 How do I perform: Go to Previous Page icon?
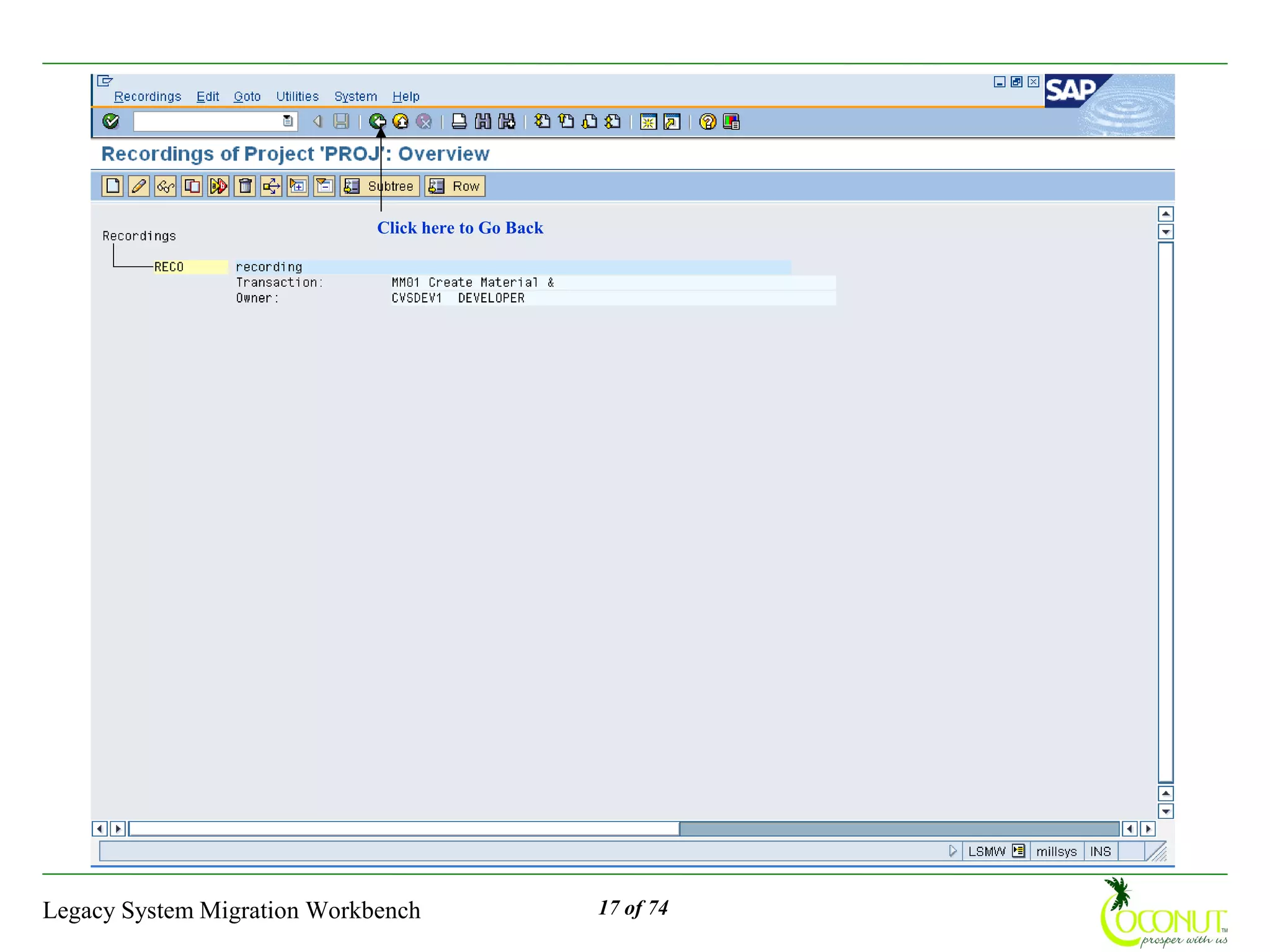click(566, 121)
